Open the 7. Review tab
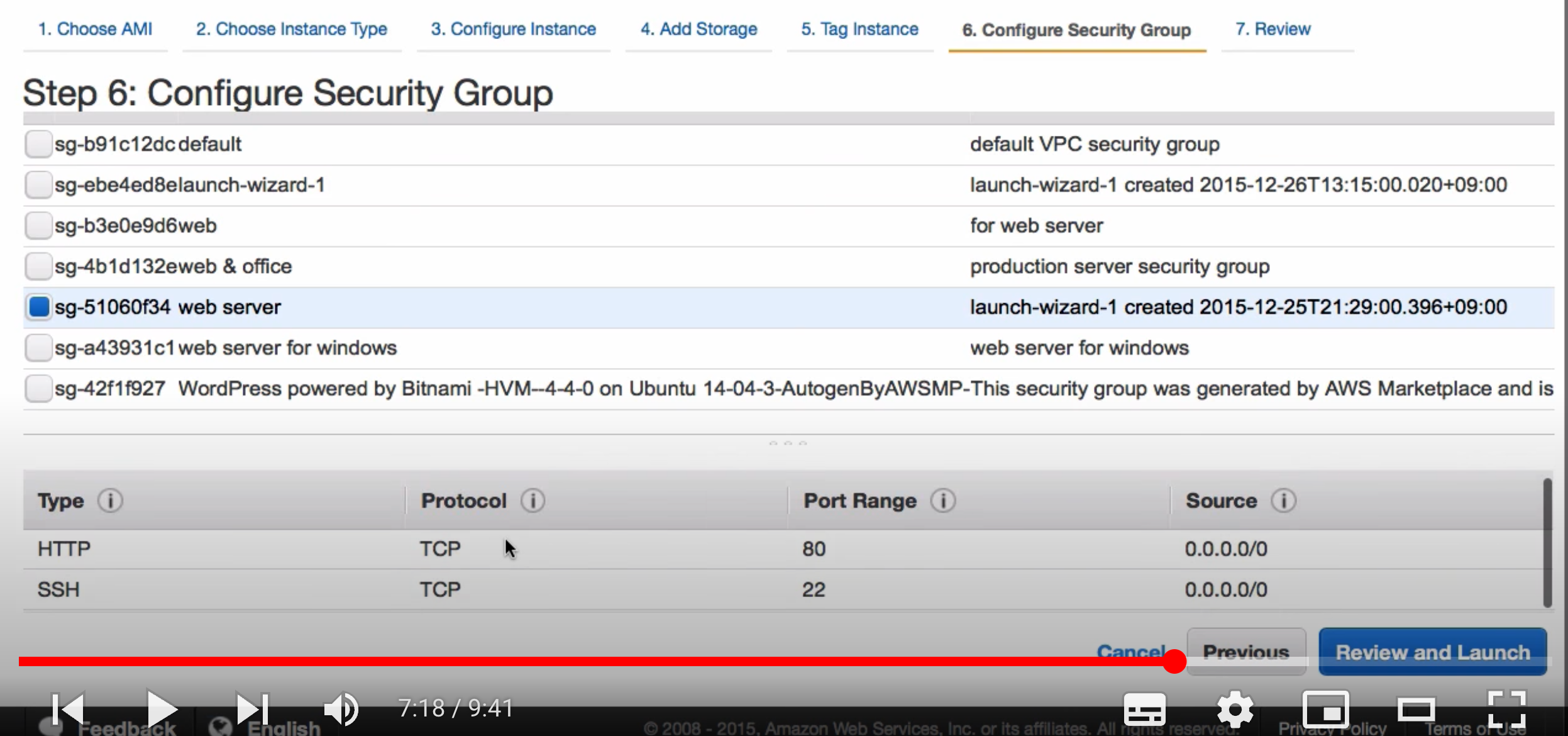 pyautogui.click(x=1273, y=29)
